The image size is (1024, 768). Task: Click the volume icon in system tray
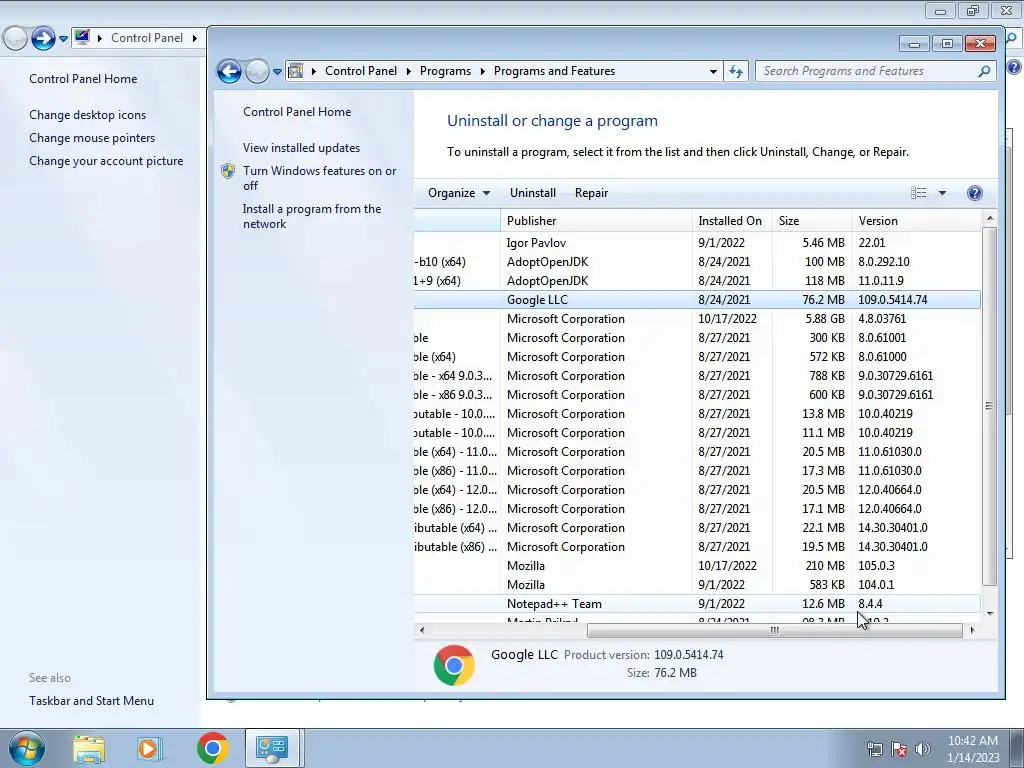923,749
